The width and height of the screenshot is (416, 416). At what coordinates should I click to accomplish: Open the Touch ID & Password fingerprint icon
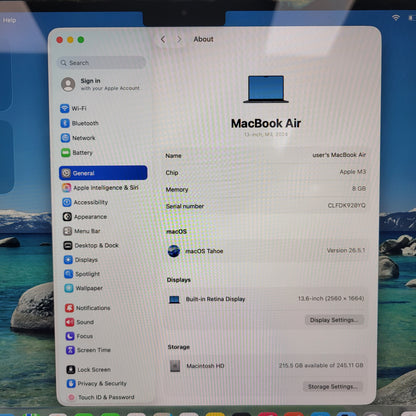click(x=71, y=397)
